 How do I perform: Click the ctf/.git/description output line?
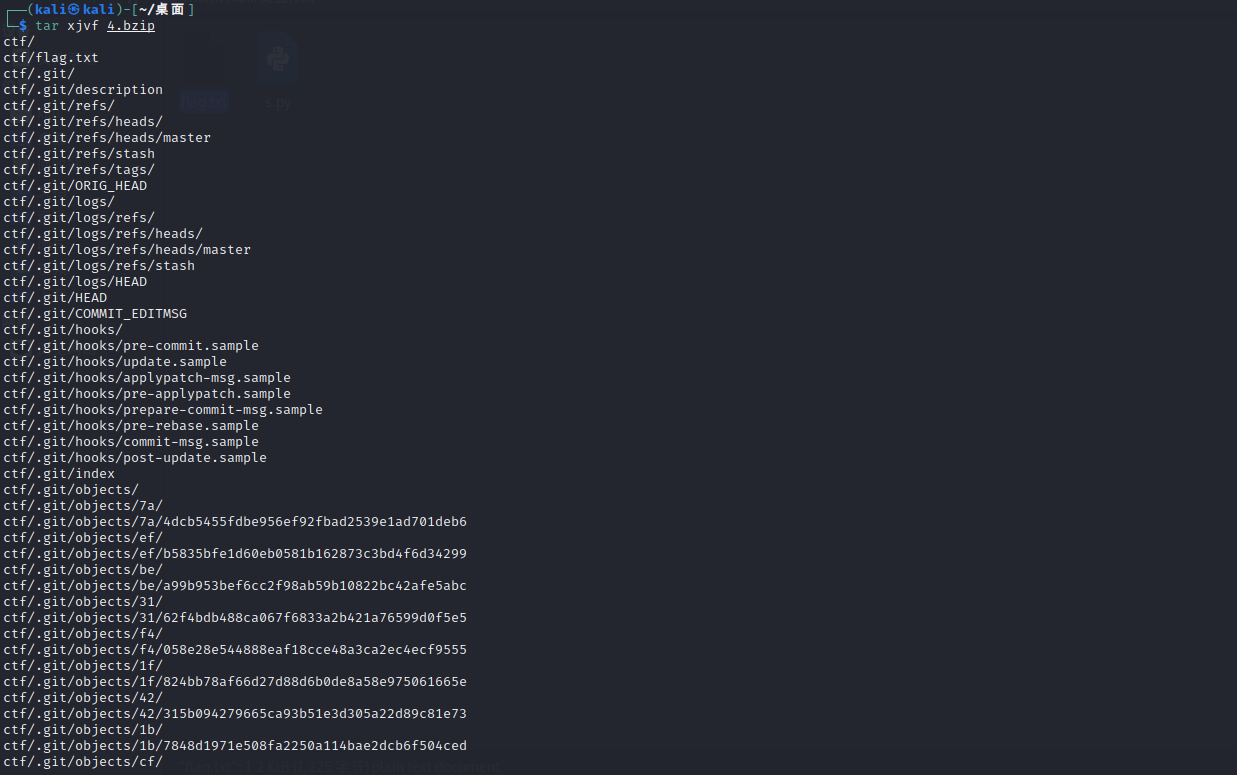(x=83, y=90)
